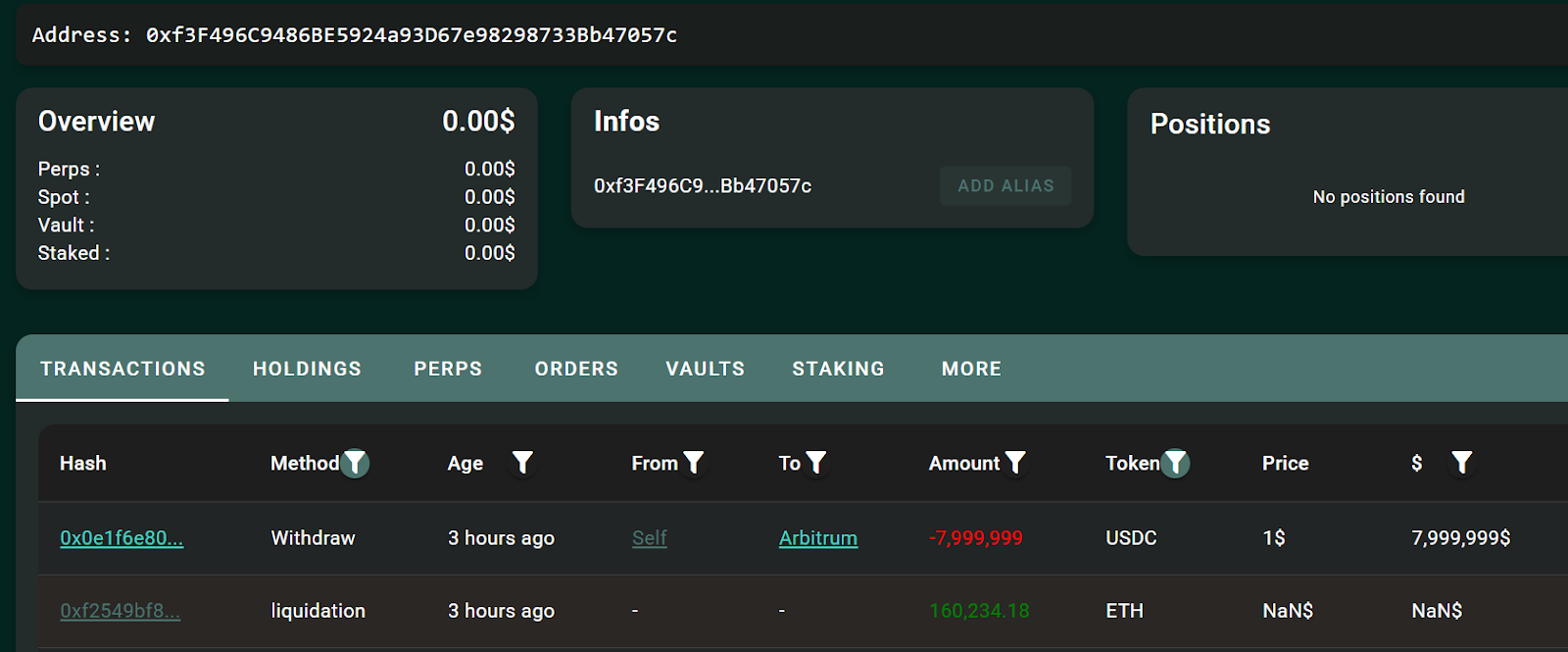Switch to the Holdings tab
Screen dimensions: 1568x652
coord(307,369)
